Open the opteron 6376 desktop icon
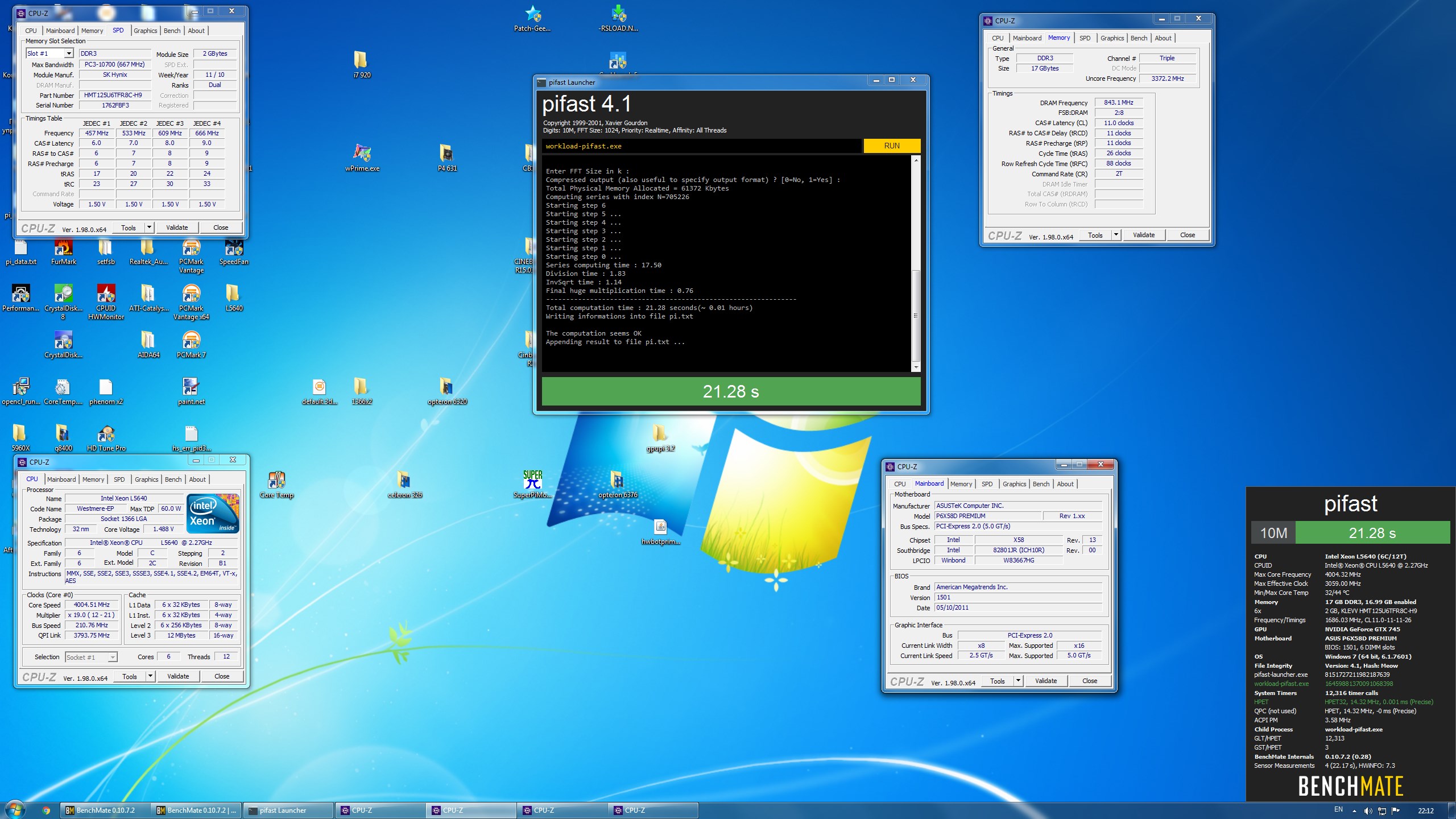The width and height of the screenshot is (1456, 819). click(618, 485)
